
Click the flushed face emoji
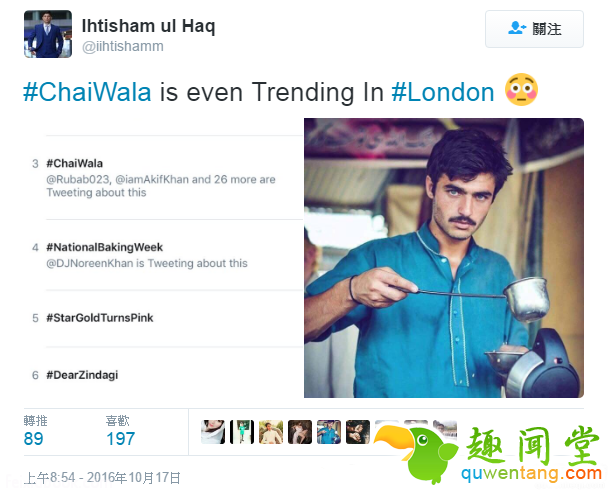click(x=521, y=90)
